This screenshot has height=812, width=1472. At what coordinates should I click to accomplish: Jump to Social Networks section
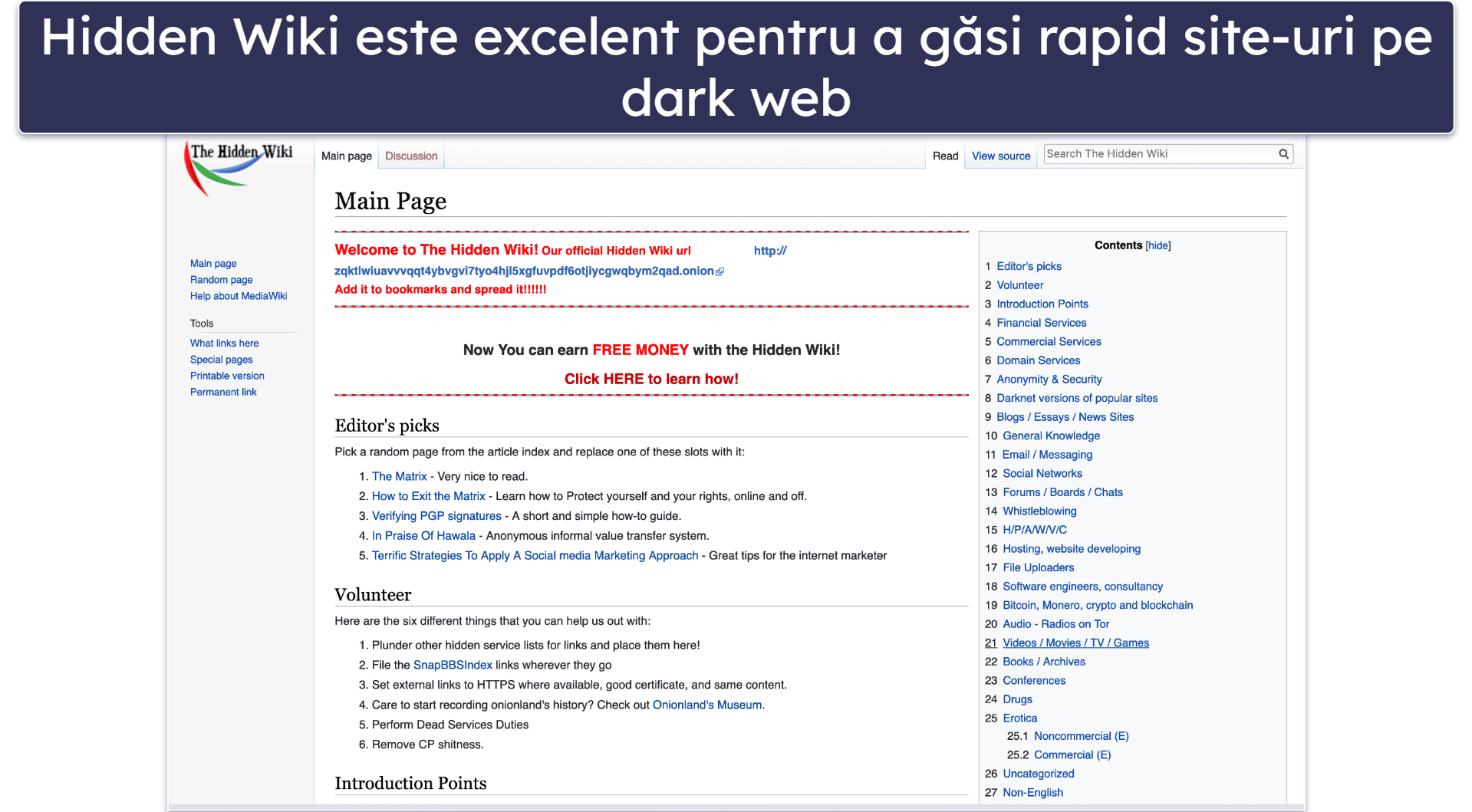coord(1042,473)
